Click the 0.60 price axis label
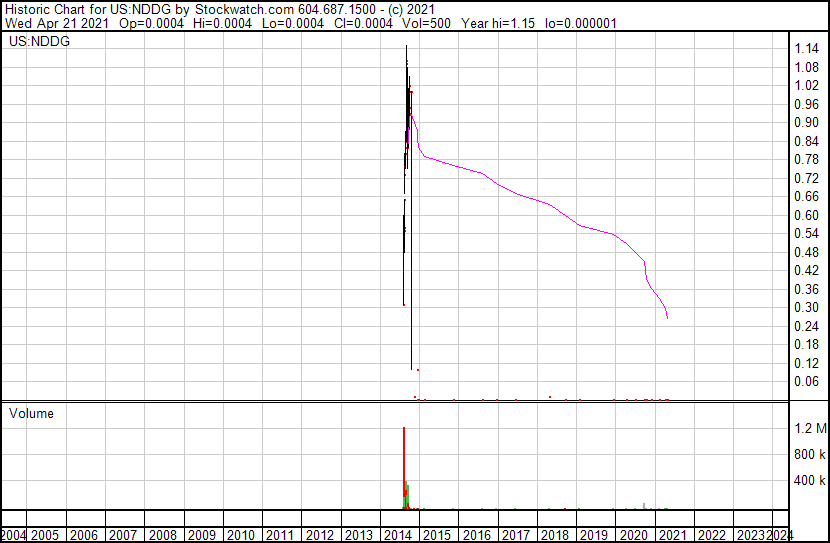This screenshot has width=830, height=543. (807, 215)
